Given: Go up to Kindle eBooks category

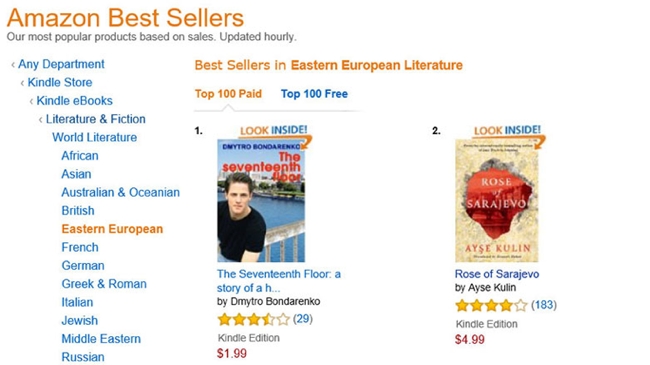Looking at the screenshot, I should coord(75,101).
